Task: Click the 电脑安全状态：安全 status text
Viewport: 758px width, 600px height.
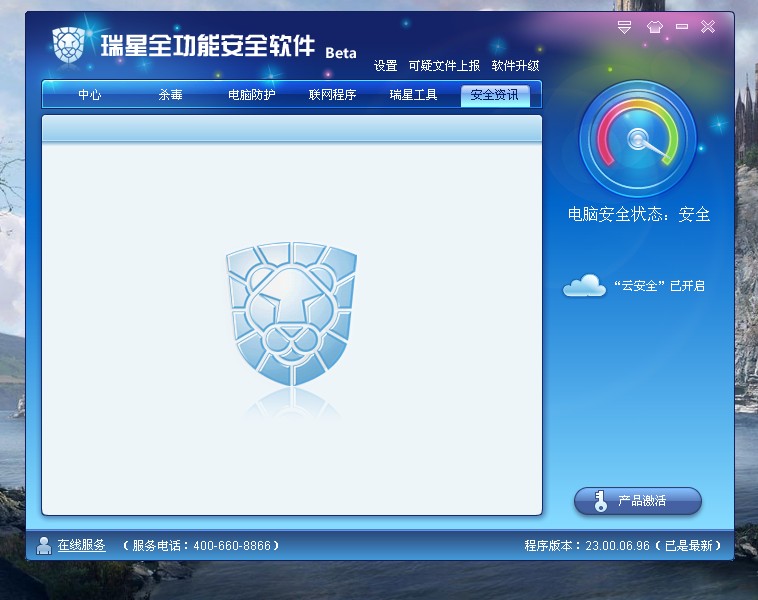Action: tap(639, 214)
